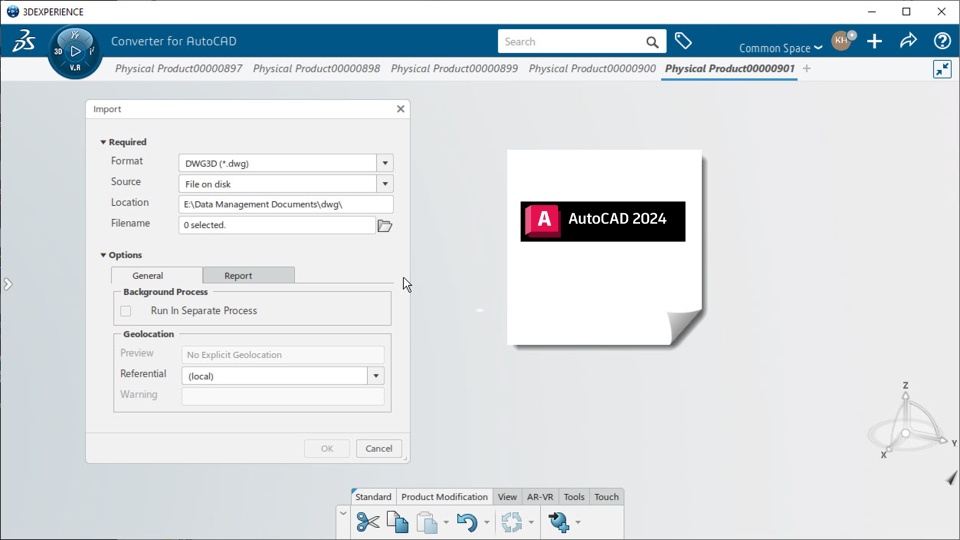Open the AR-VR toolbar tab
Image resolution: width=960 pixels, height=540 pixels.
click(540, 497)
